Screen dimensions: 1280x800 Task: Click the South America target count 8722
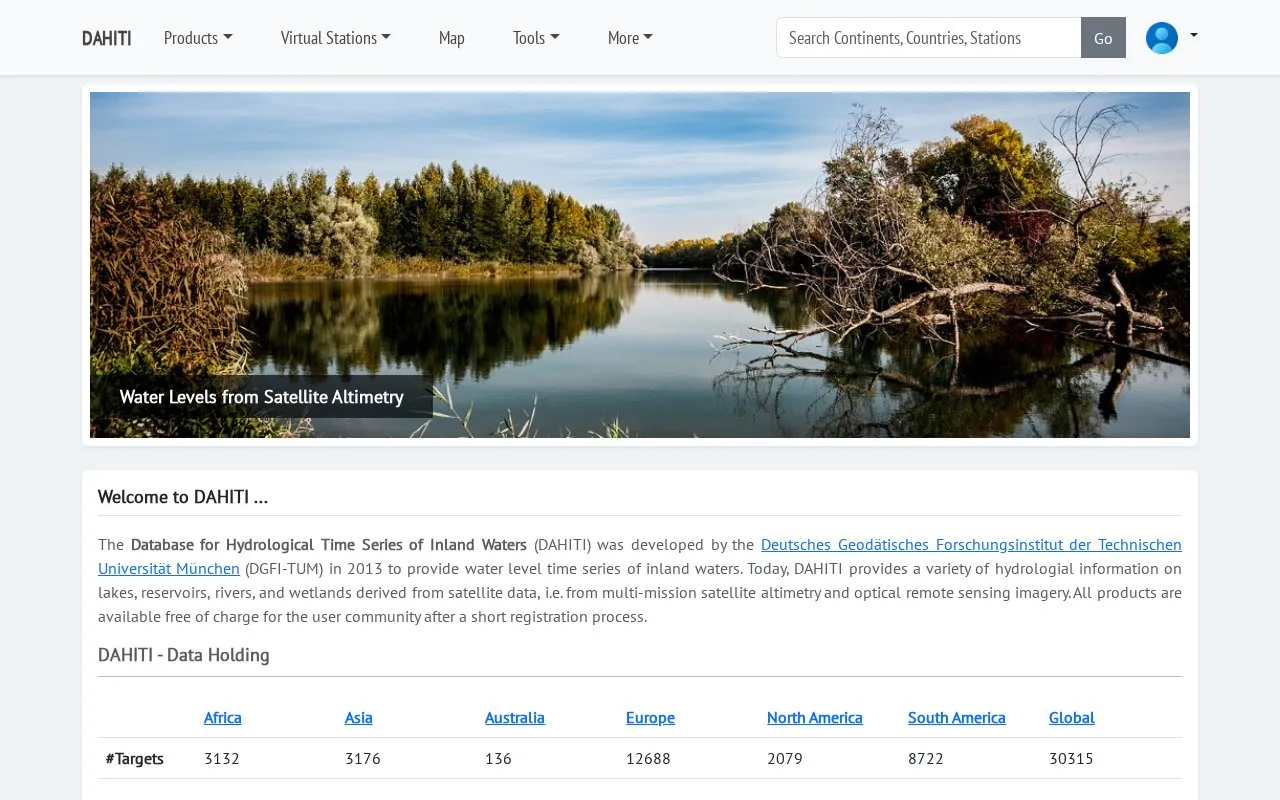click(x=926, y=759)
